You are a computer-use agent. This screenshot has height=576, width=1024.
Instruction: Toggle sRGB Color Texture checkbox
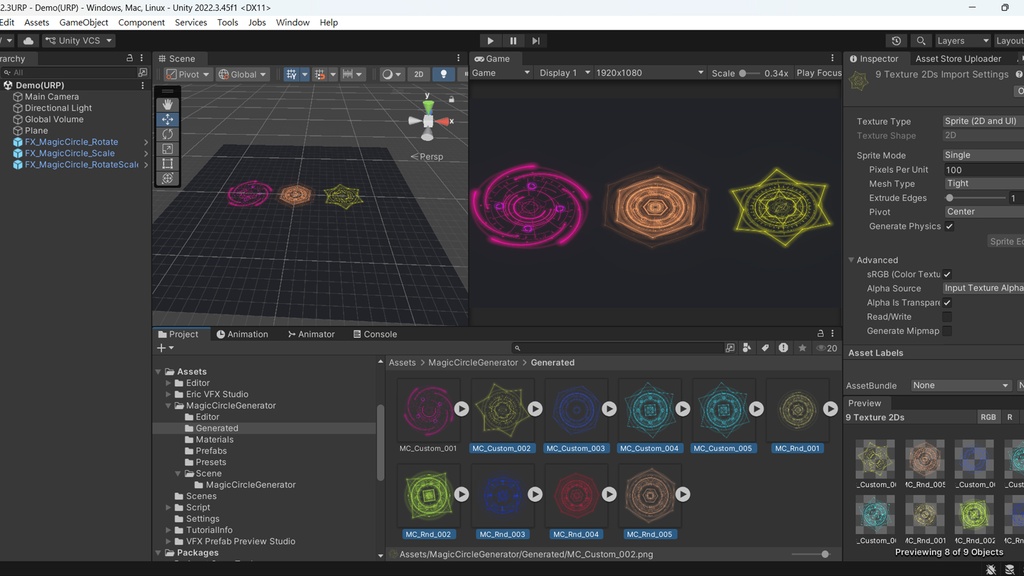(x=947, y=274)
